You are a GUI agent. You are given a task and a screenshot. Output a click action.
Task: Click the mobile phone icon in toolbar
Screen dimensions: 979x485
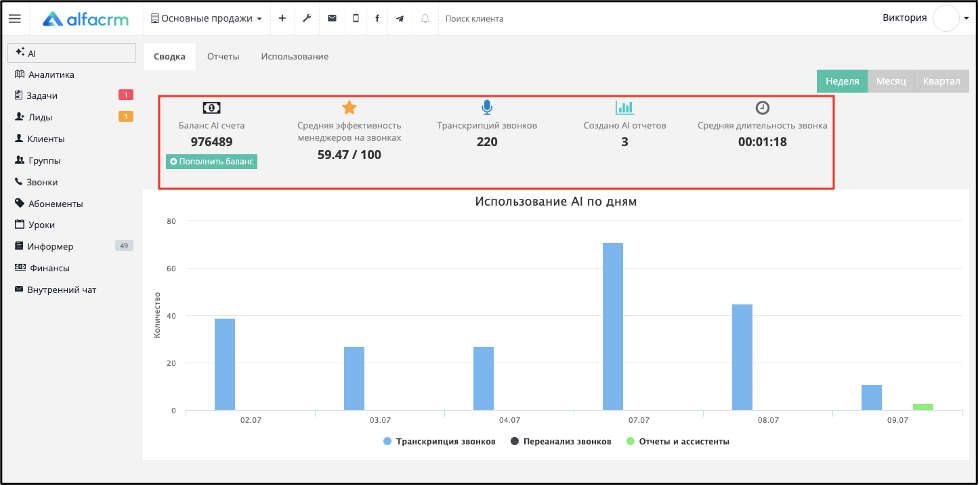pos(356,19)
